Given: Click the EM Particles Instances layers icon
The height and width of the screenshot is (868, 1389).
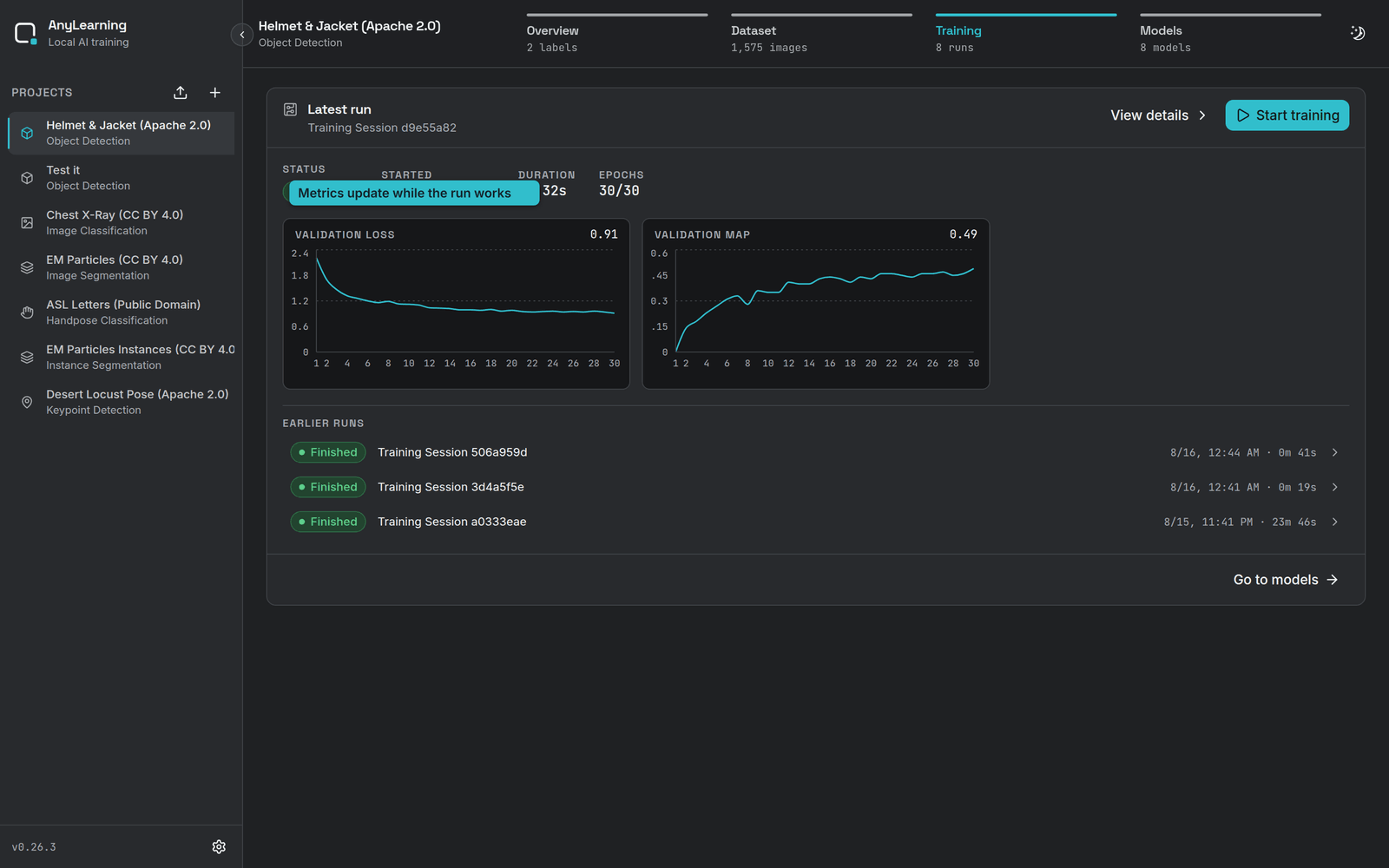Looking at the screenshot, I should pyautogui.click(x=27, y=358).
